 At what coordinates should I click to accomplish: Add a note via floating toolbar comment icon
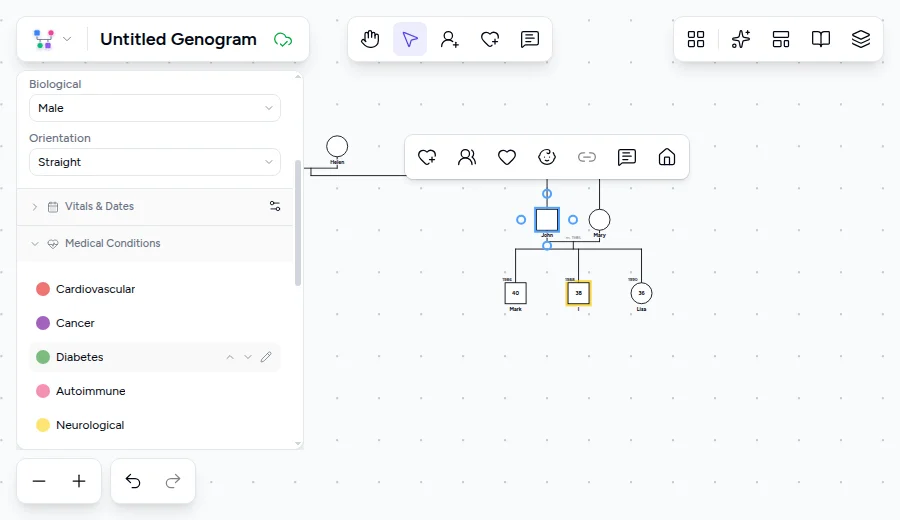tap(627, 157)
